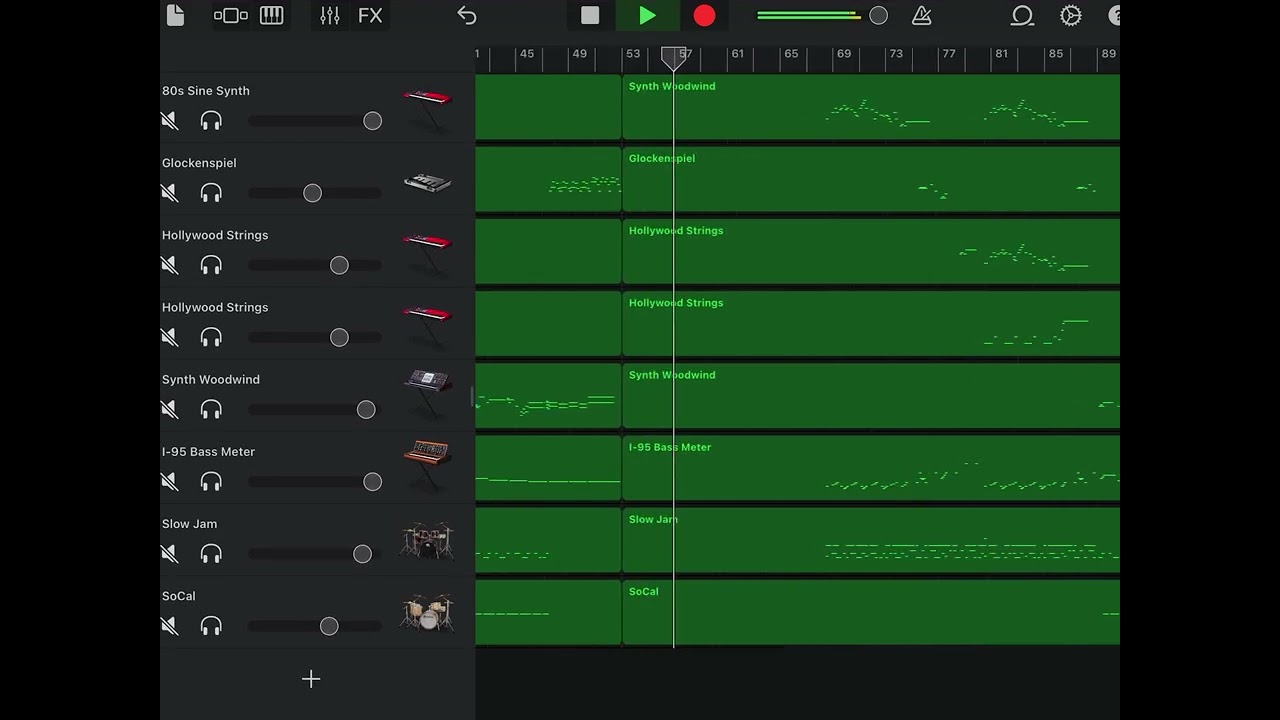This screenshot has width=1280, height=720.
Task: Select the I-95 Bass Meter region
Action: coord(871,468)
